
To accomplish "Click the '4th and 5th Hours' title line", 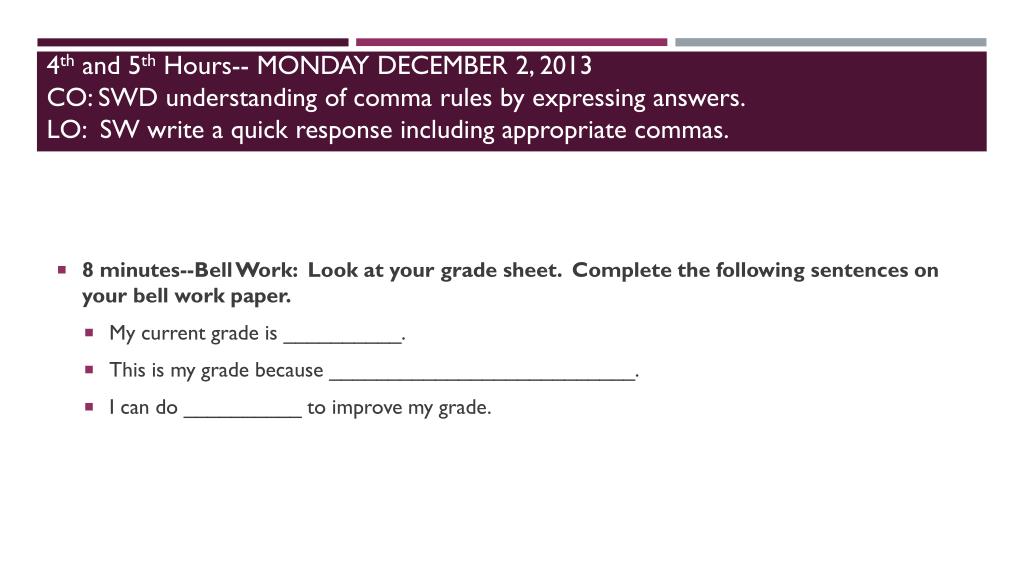I will (319, 66).
